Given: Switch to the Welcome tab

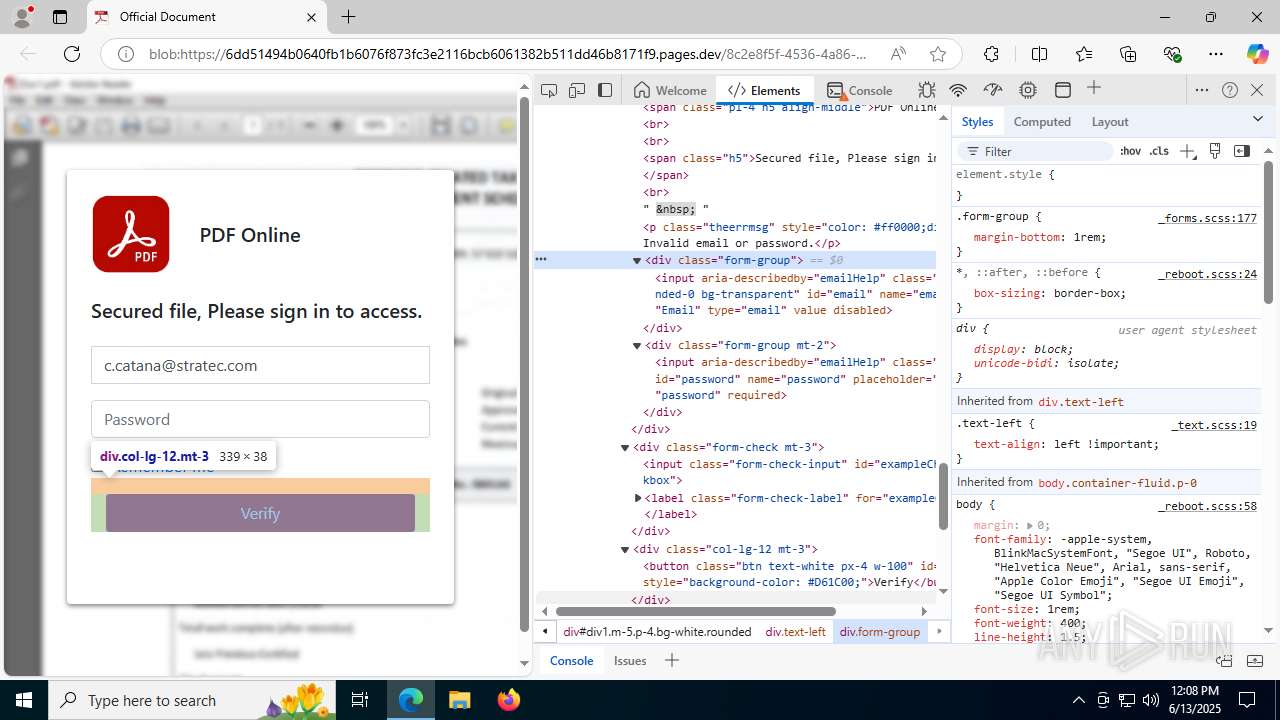Looking at the screenshot, I should coord(670,90).
